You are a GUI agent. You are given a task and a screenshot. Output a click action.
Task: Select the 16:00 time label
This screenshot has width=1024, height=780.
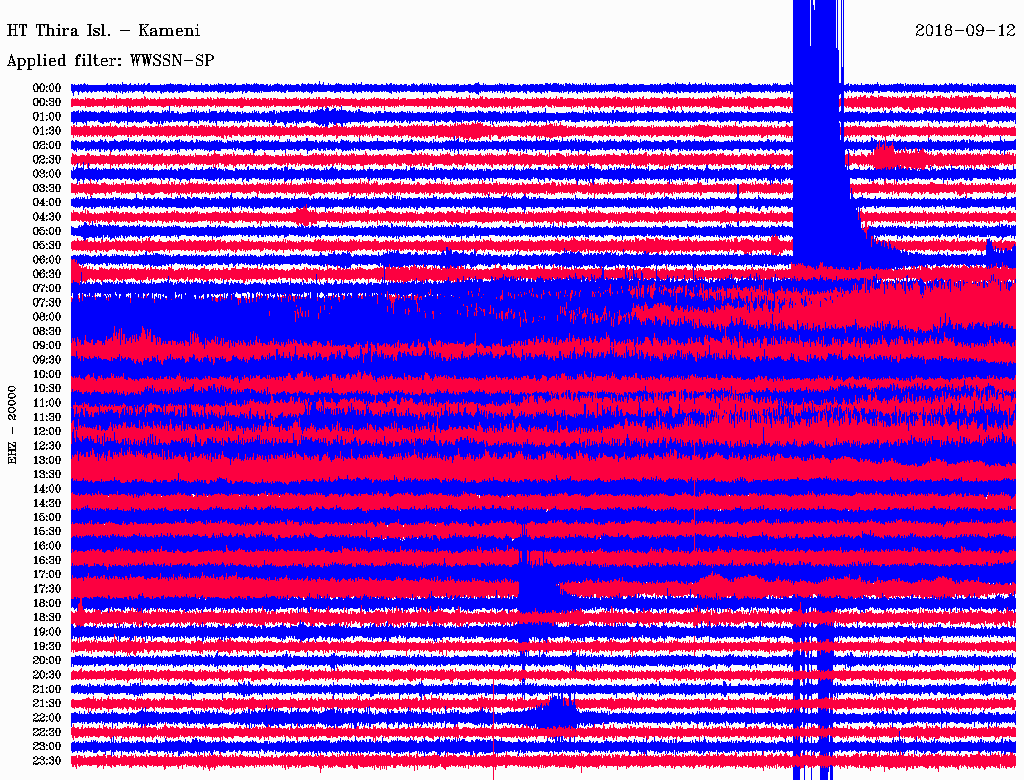47,546
